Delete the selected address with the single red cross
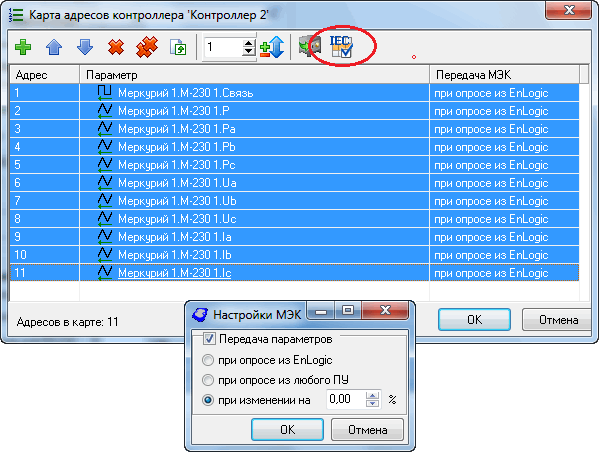Image resolution: width=599 pixels, height=453 pixels. click(116, 47)
